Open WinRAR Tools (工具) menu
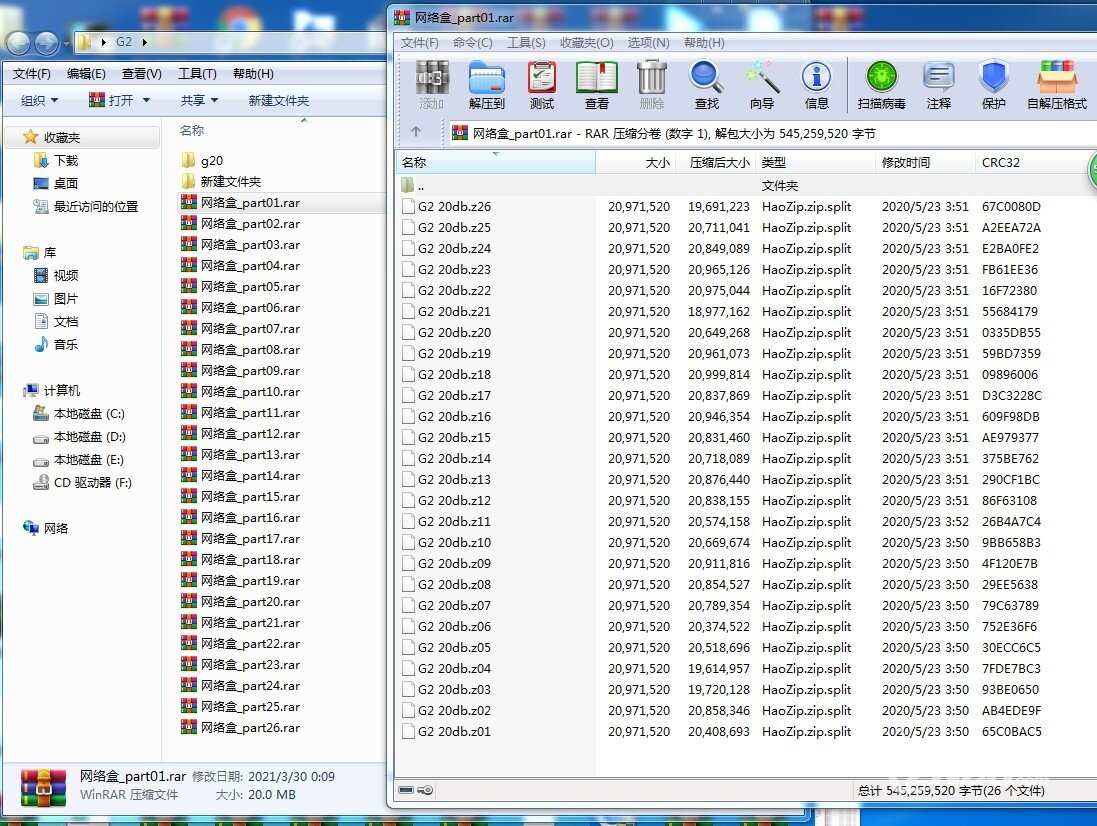 point(526,43)
